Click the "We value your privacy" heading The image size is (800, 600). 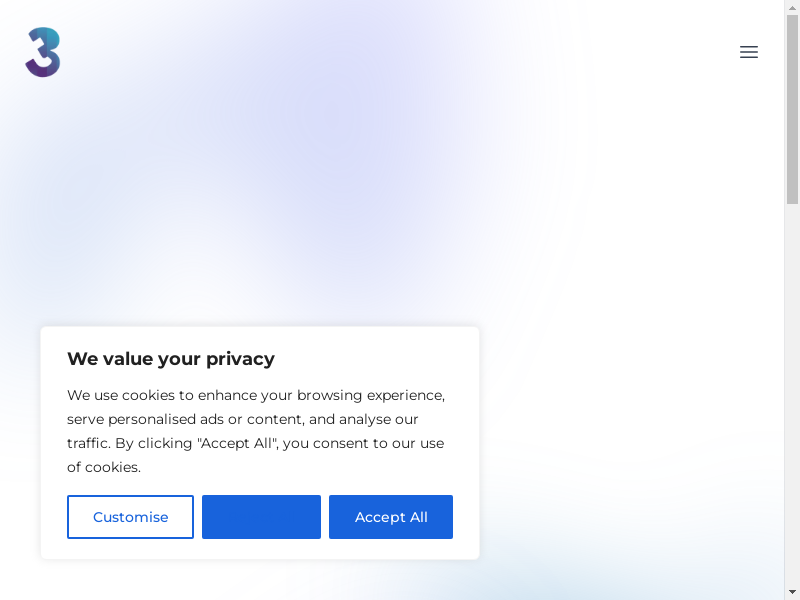click(x=171, y=359)
